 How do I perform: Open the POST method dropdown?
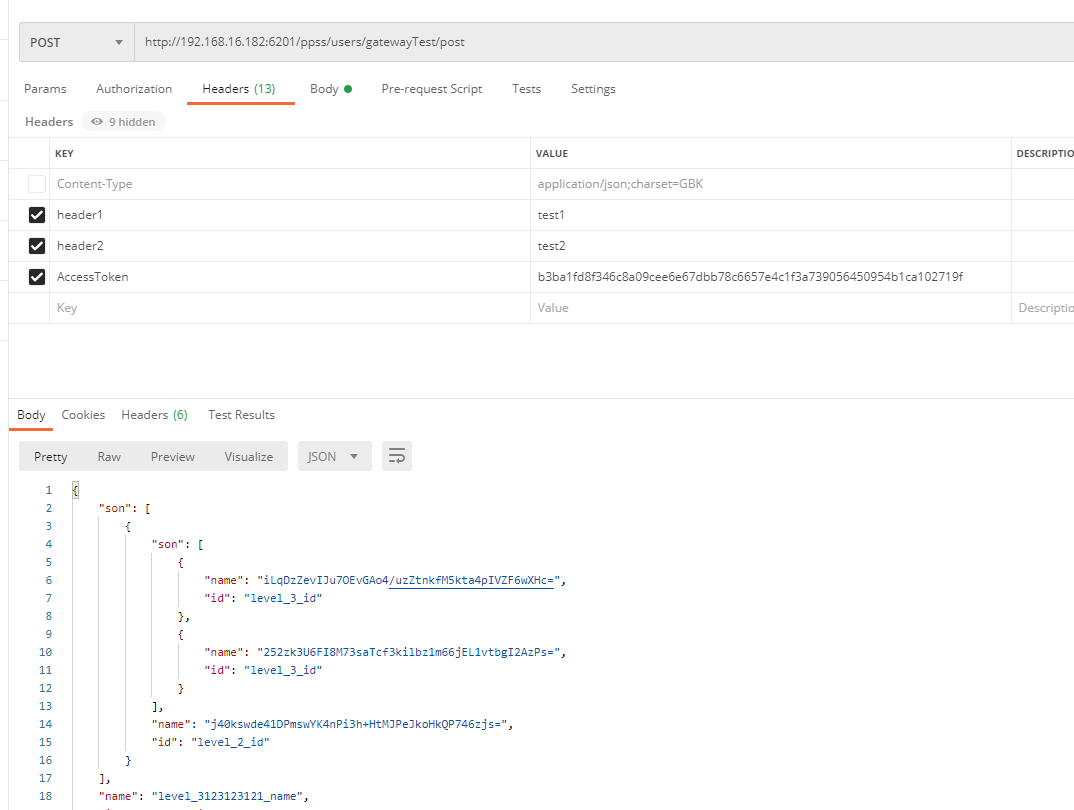click(x=76, y=43)
